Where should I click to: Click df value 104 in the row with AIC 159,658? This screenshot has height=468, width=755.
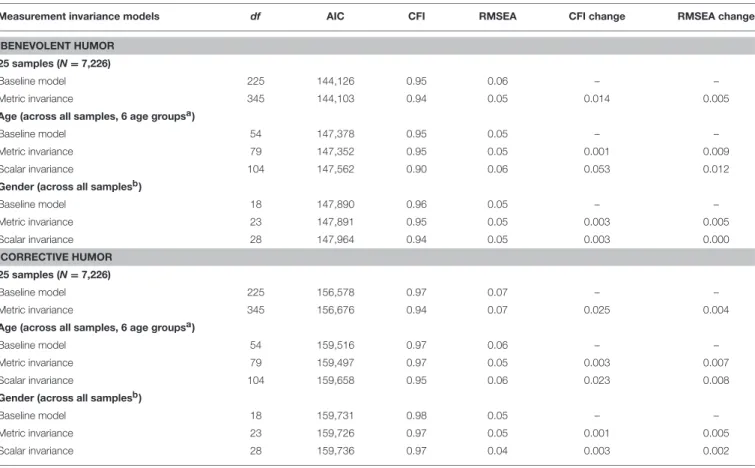pos(256,380)
